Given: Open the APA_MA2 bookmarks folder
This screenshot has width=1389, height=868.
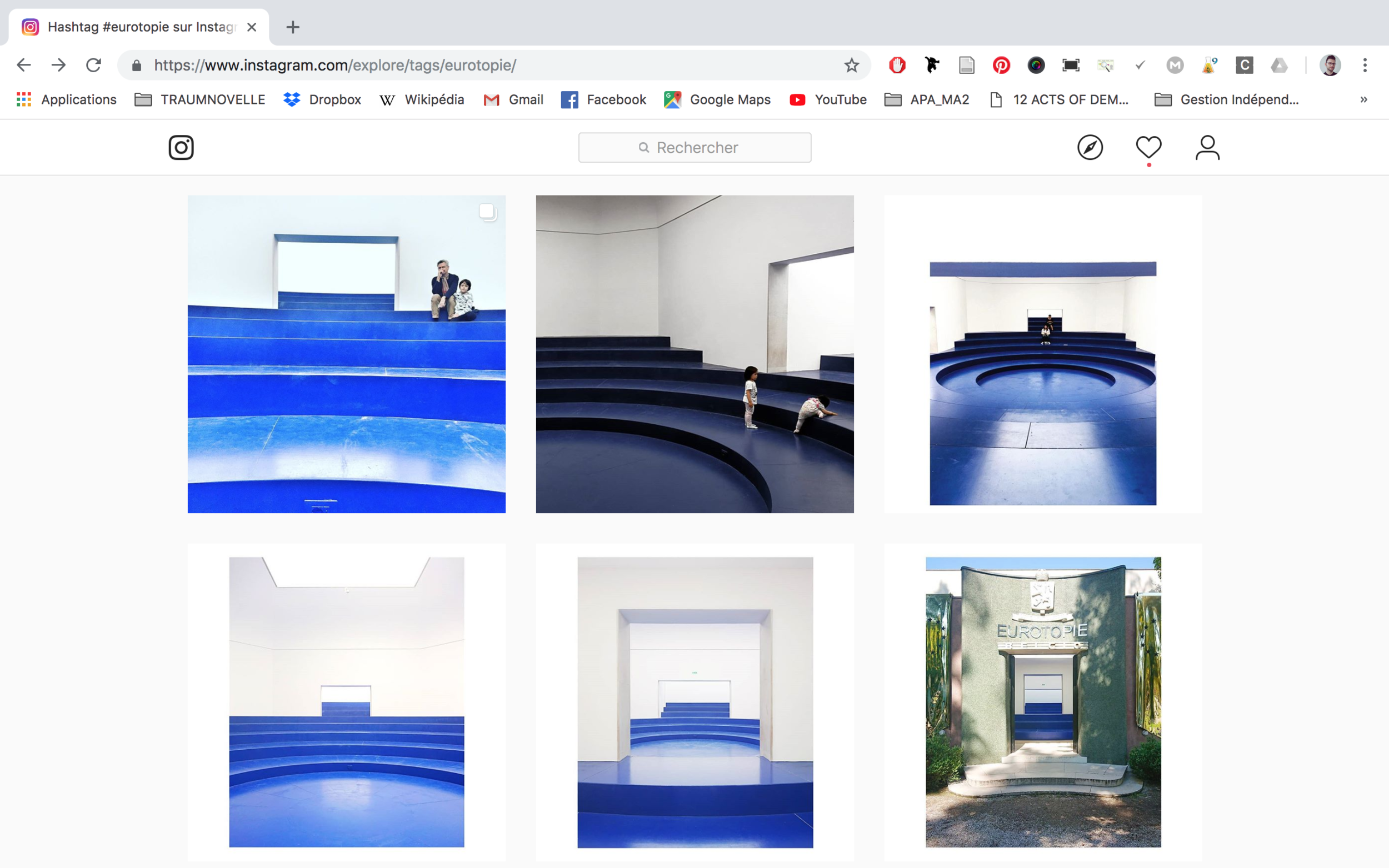Looking at the screenshot, I should [927, 100].
